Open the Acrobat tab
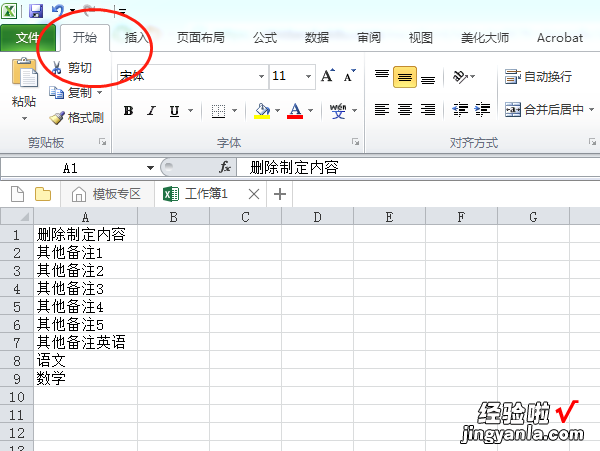600x451 pixels. click(x=560, y=37)
